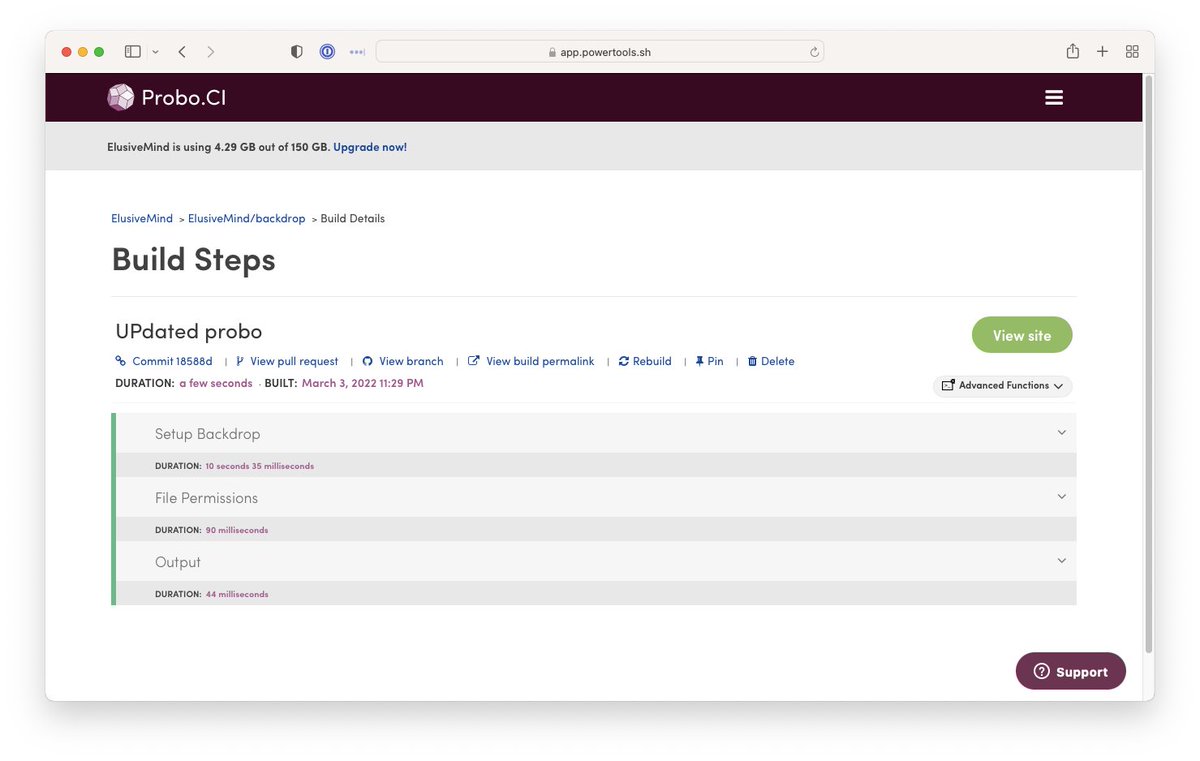
Task: Click the '10 seconds 35 milliseconds' duration
Action: coord(260,466)
